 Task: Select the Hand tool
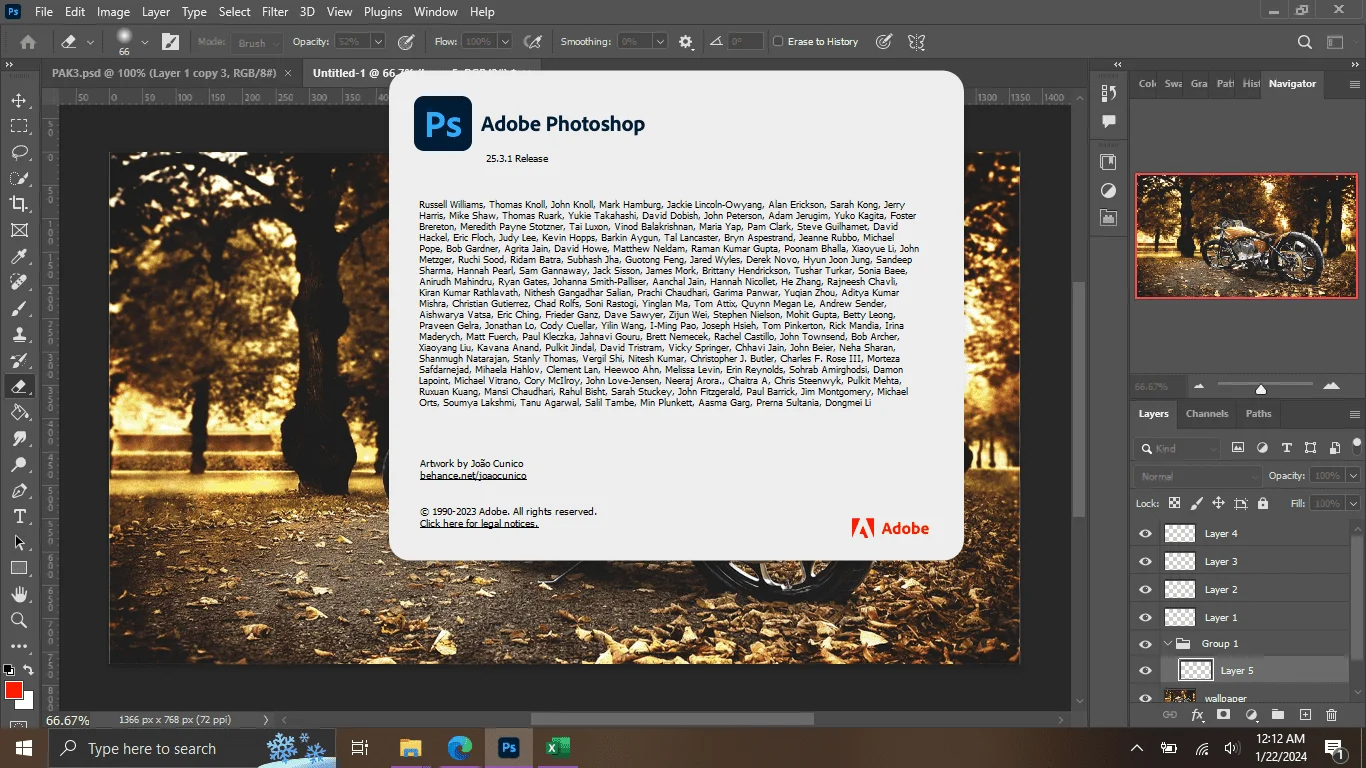tap(19, 595)
